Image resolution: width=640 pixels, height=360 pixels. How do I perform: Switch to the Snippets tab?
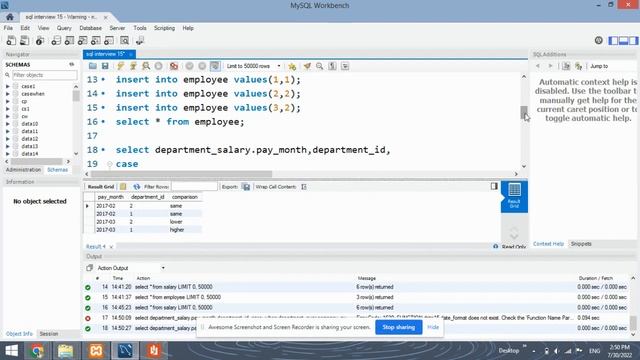[581, 244]
